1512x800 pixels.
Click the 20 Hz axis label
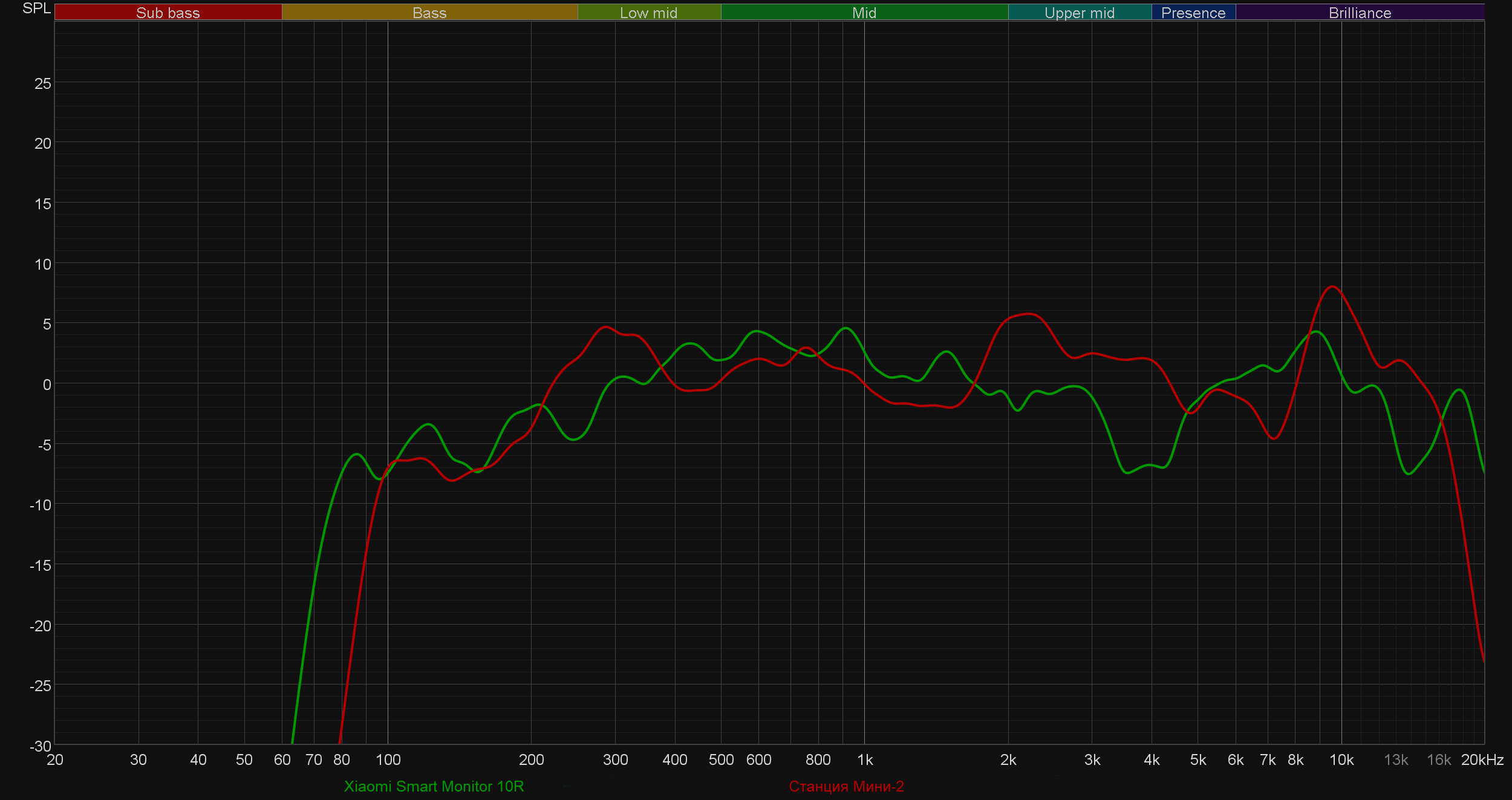tap(55, 760)
